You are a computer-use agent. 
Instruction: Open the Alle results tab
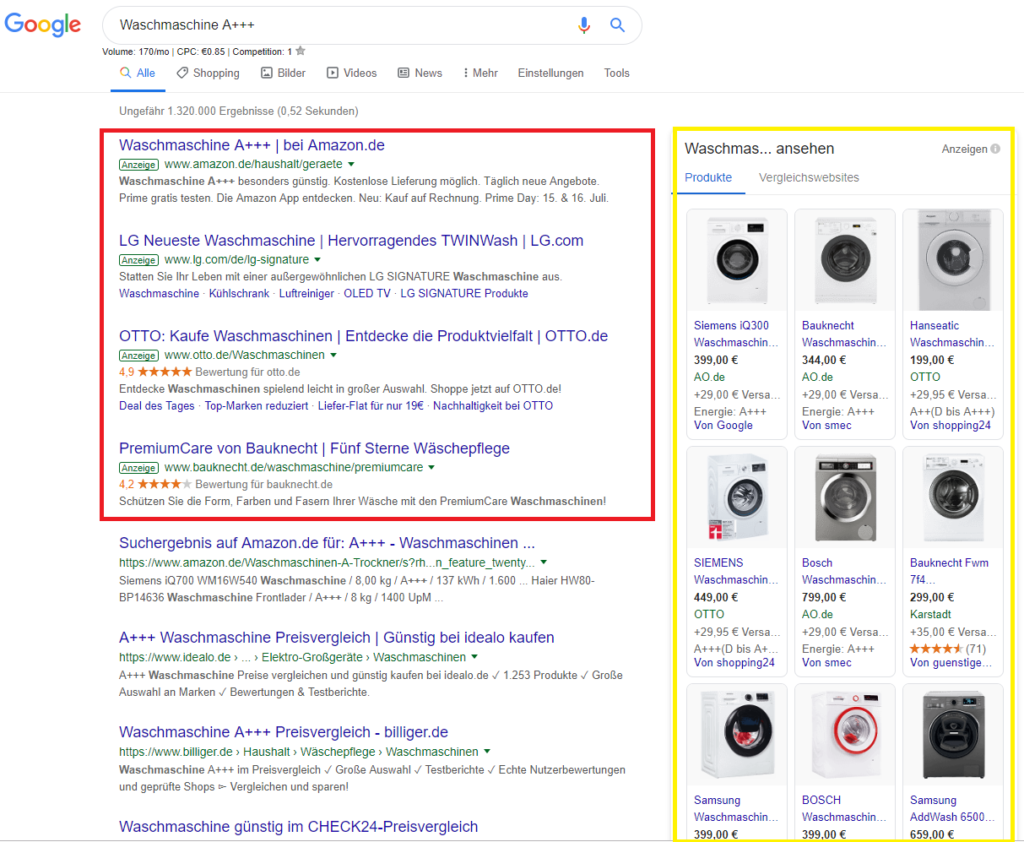click(137, 73)
